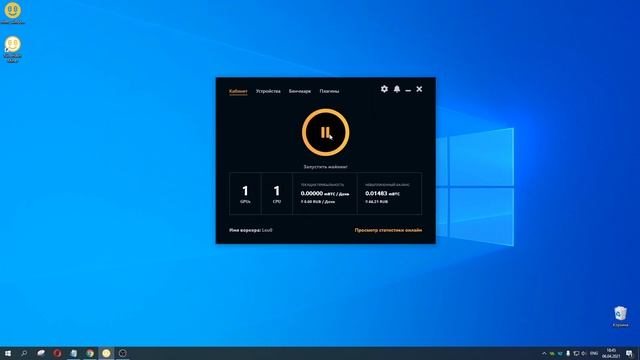This screenshot has height=360, width=640.
Task: Select the yellow miner app taskbar icon
Action: pyautogui.click(x=106, y=353)
